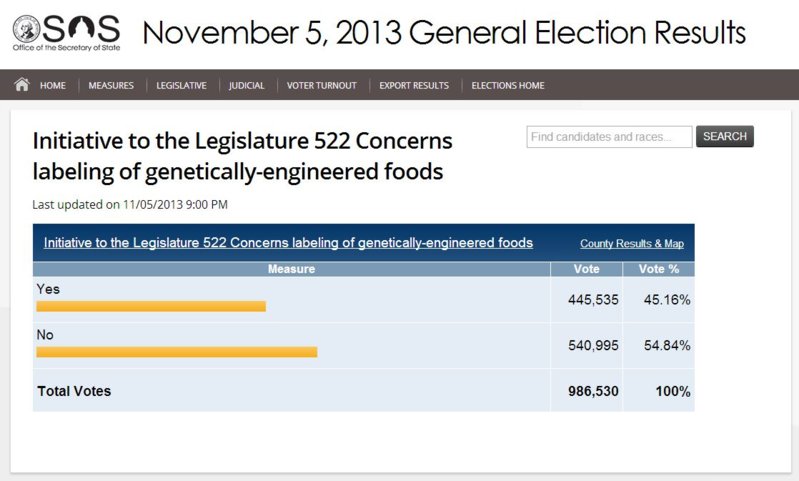Open the County Results & Map link
Screen dimensions: 799x481
tap(632, 244)
